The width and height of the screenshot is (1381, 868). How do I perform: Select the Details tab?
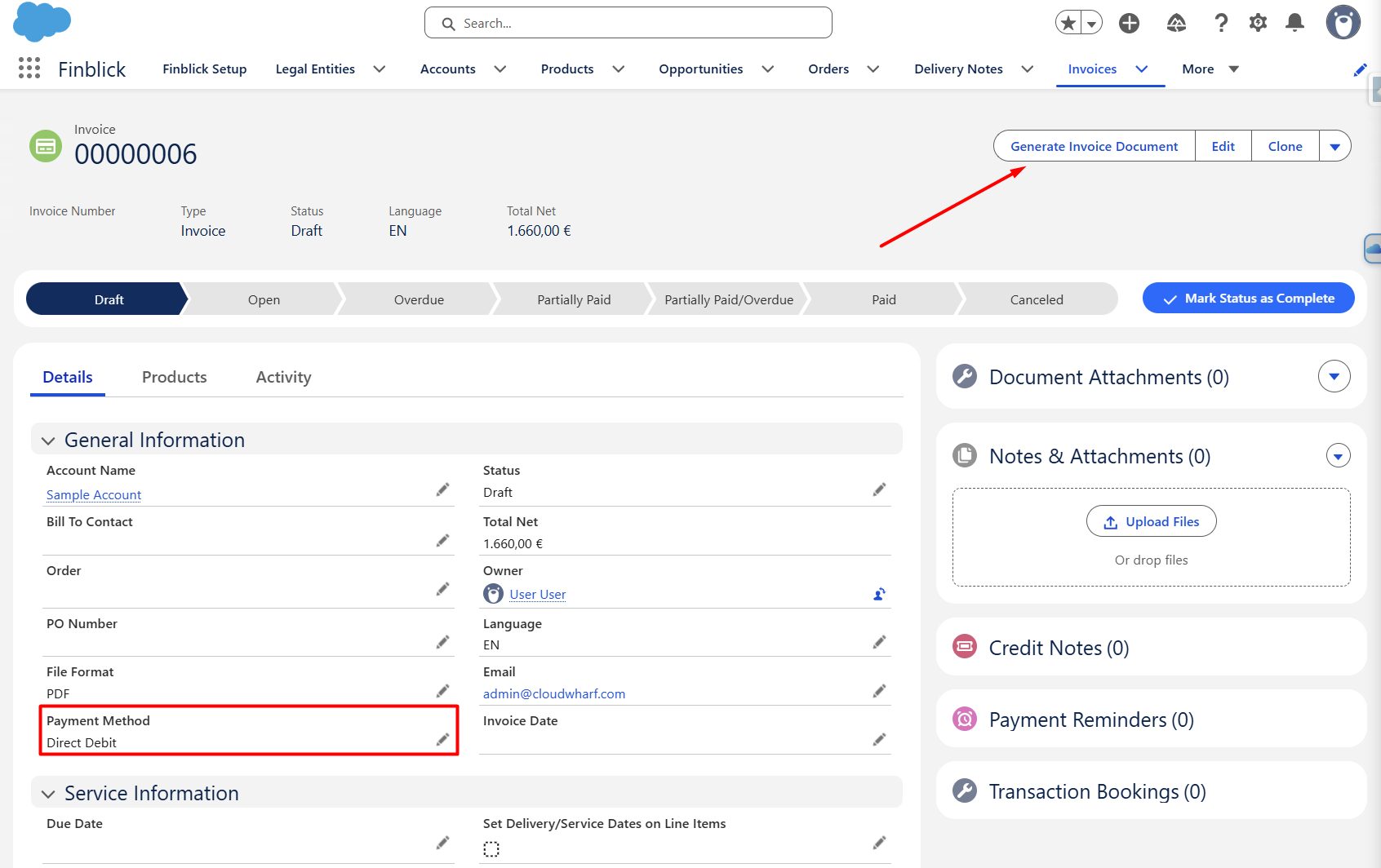68,377
